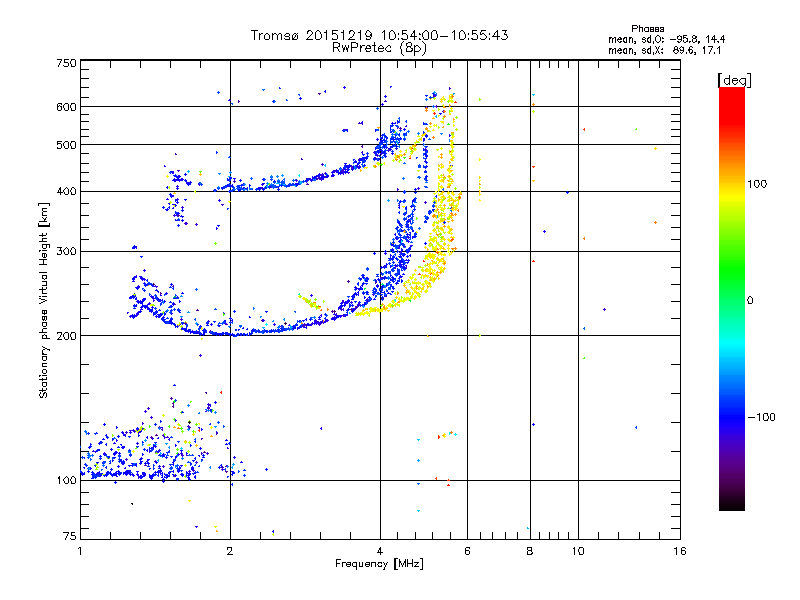Click the blue trace minimum at 2 MHz, 200 km
The height and width of the screenshot is (600, 800).
tap(230, 334)
